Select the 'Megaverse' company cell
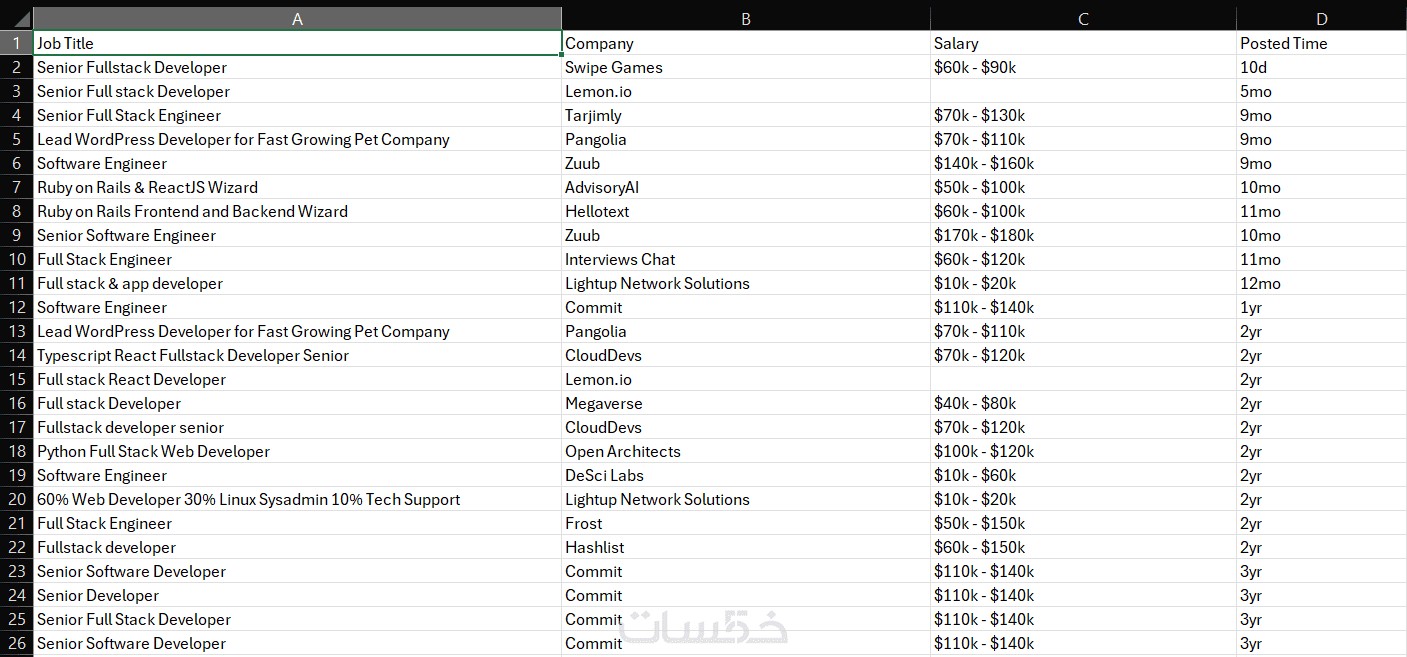The height and width of the screenshot is (657, 1407). [x=746, y=403]
